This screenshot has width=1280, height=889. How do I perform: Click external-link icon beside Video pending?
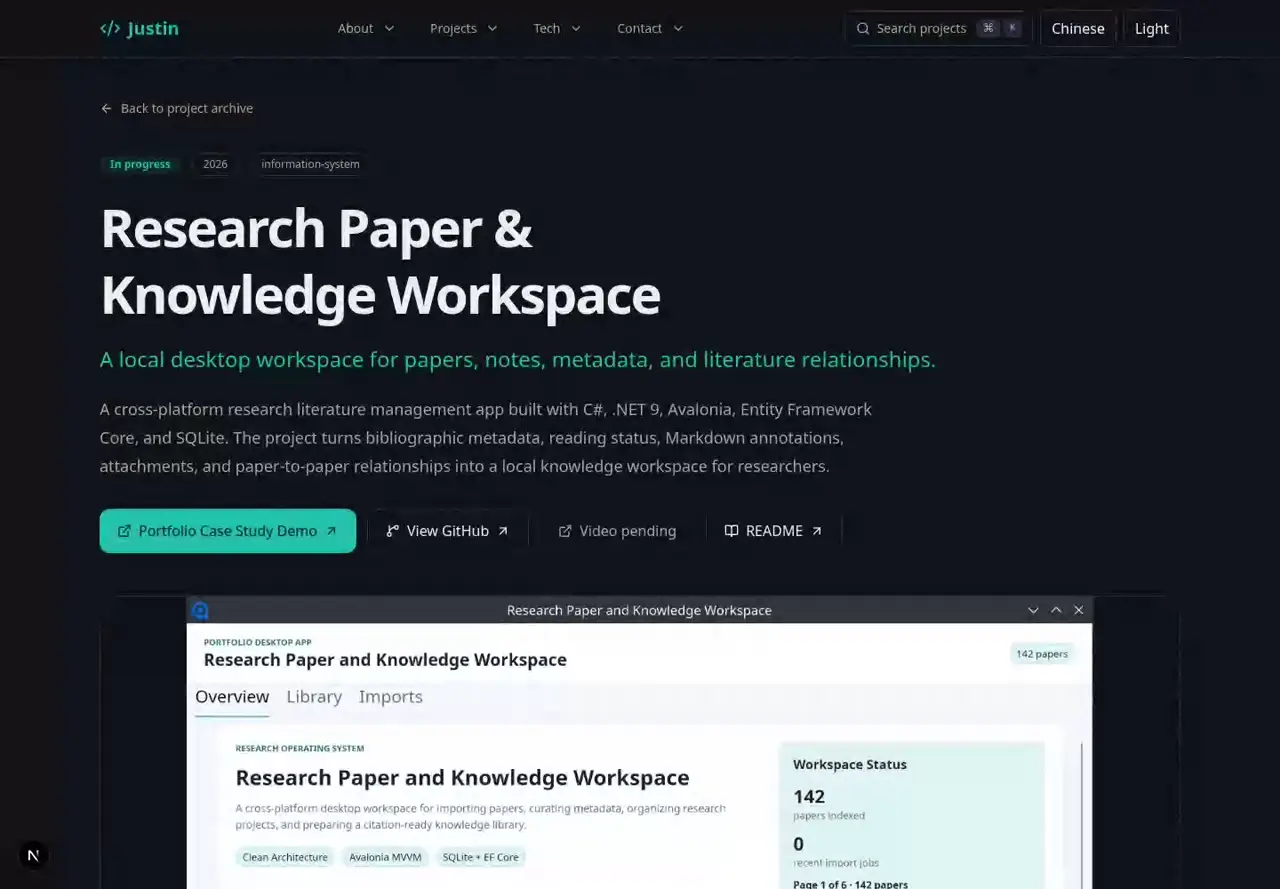(x=565, y=531)
